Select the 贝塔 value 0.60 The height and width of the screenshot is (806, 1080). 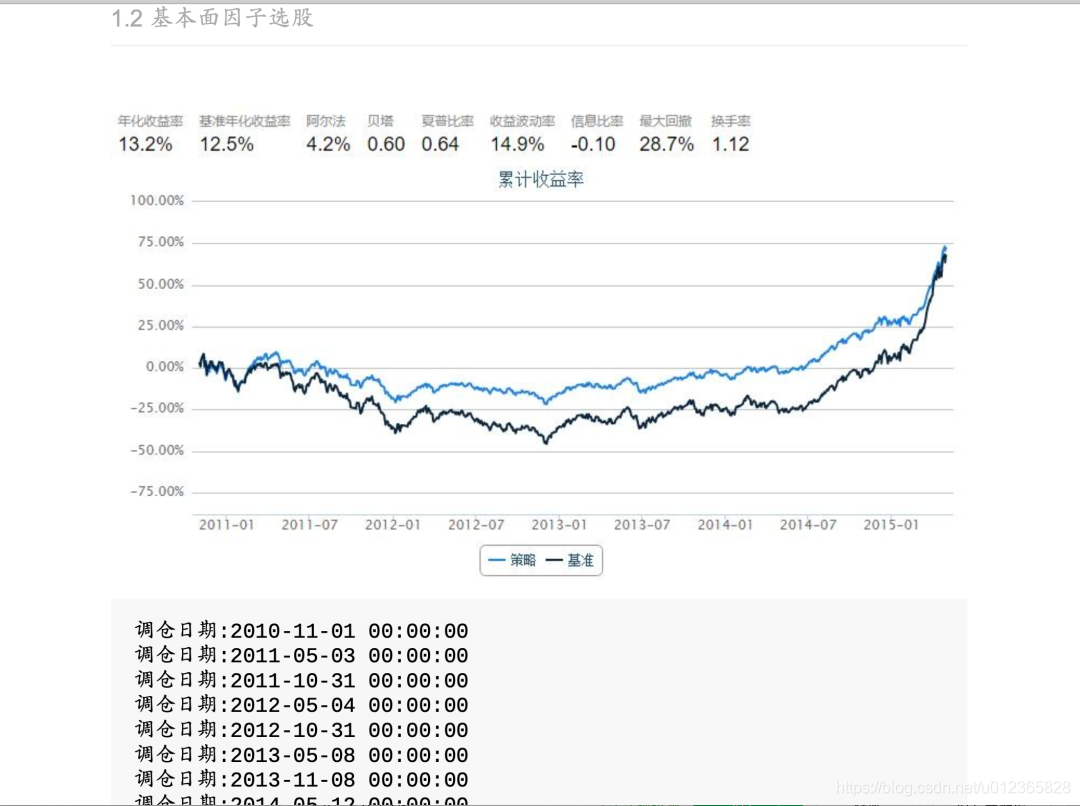[x=386, y=144]
